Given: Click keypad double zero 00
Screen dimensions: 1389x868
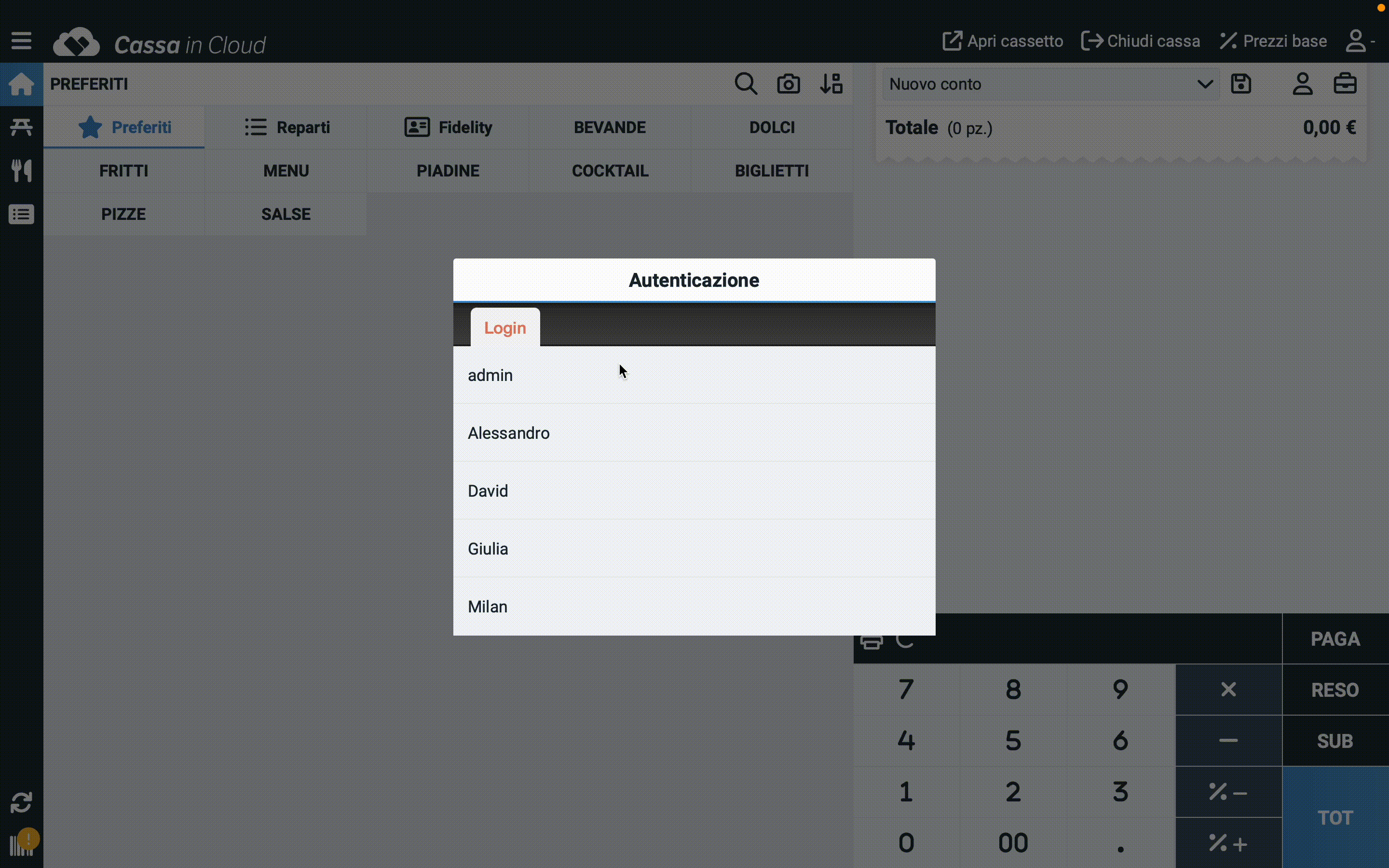Looking at the screenshot, I should (1013, 843).
